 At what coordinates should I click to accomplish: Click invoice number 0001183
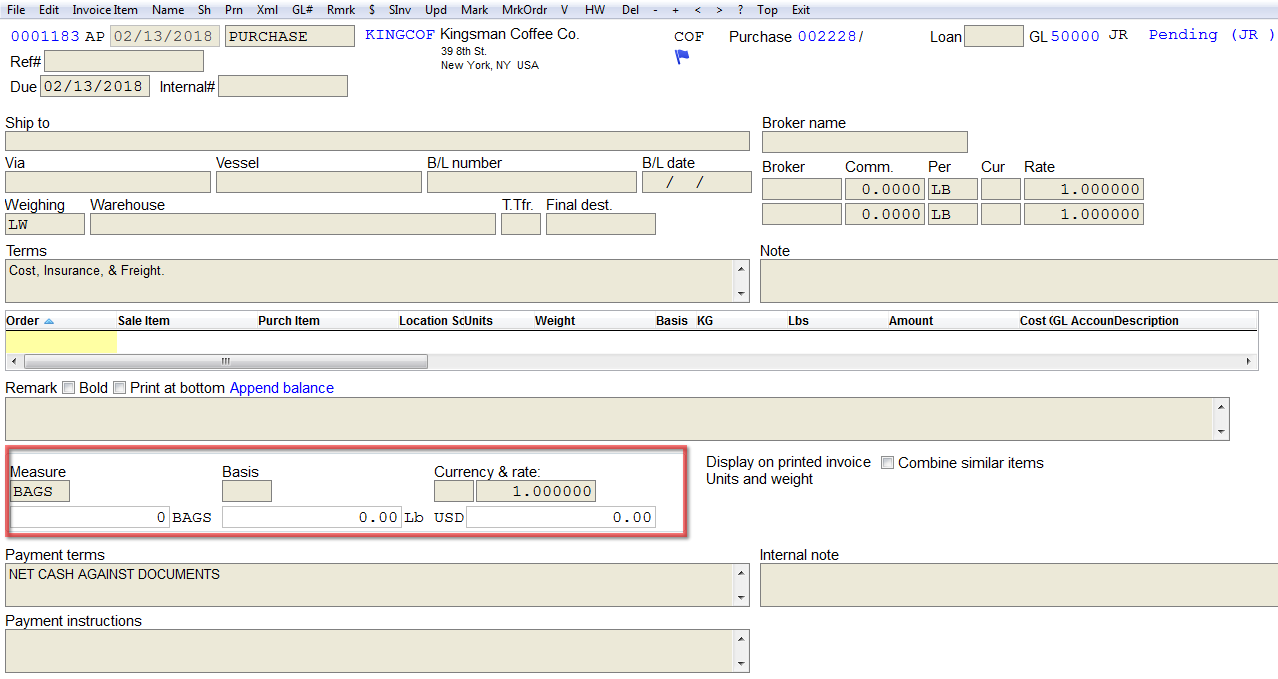pyautogui.click(x=45, y=36)
